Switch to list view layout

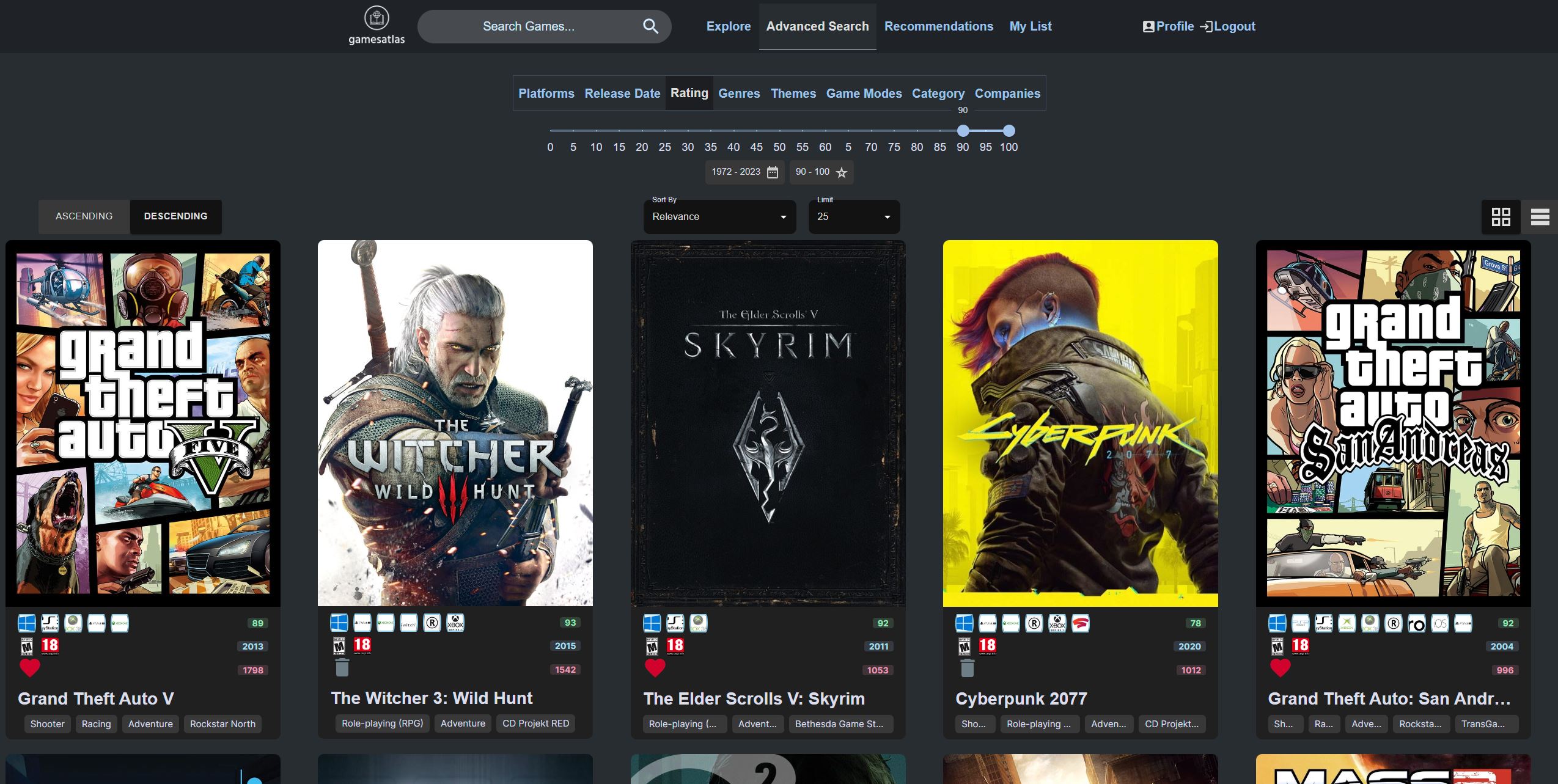click(x=1540, y=217)
